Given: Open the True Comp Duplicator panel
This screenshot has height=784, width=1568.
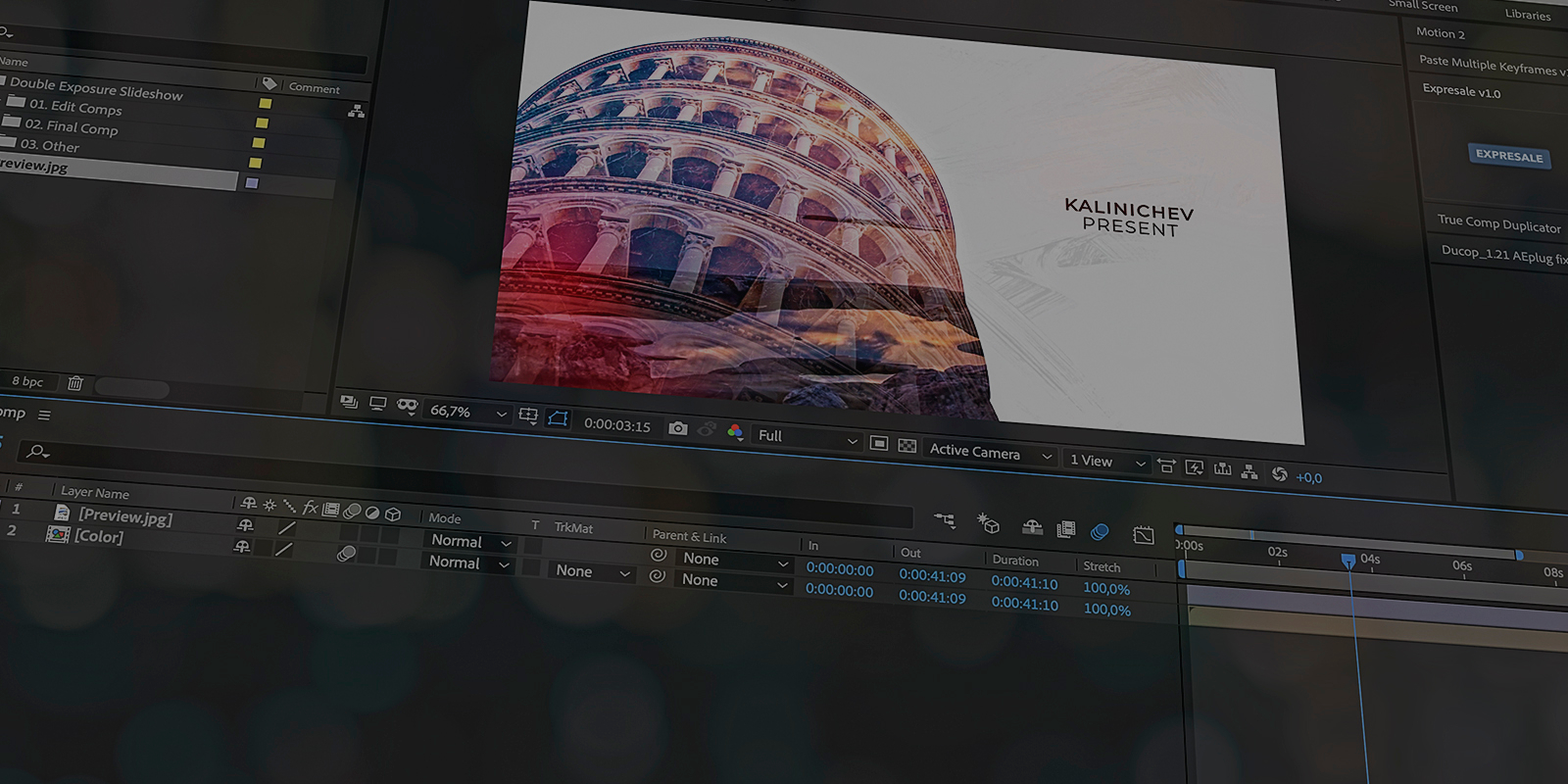Looking at the screenshot, I should click(x=1499, y=223).
